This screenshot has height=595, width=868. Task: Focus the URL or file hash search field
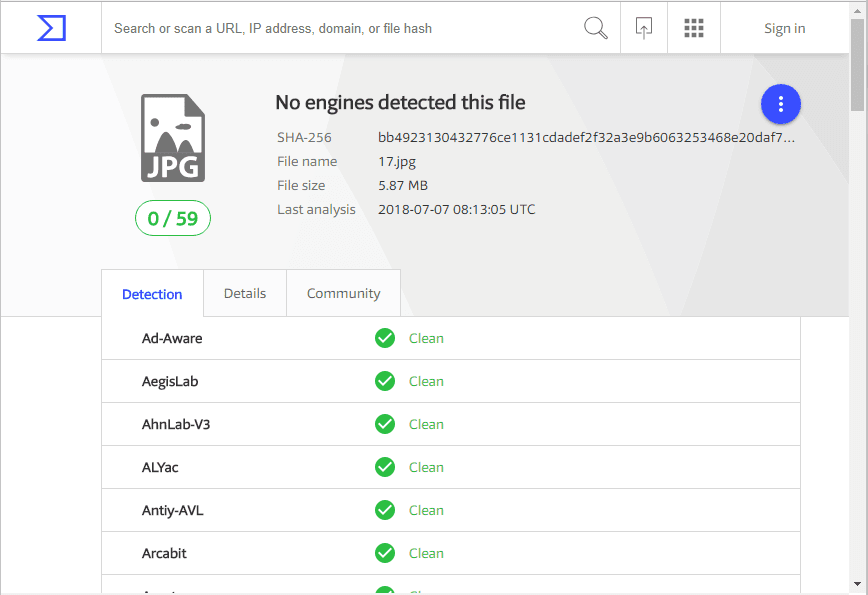342,28
